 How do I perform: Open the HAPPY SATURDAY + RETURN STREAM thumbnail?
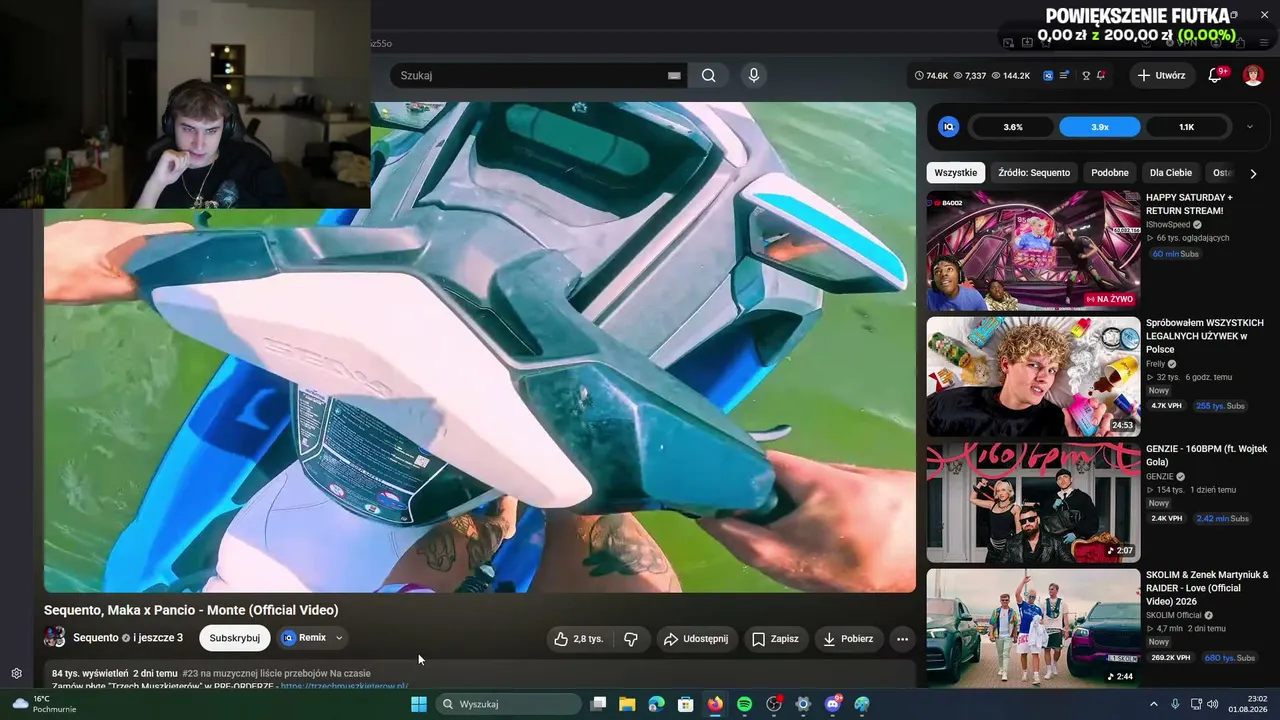(1033, 251)
